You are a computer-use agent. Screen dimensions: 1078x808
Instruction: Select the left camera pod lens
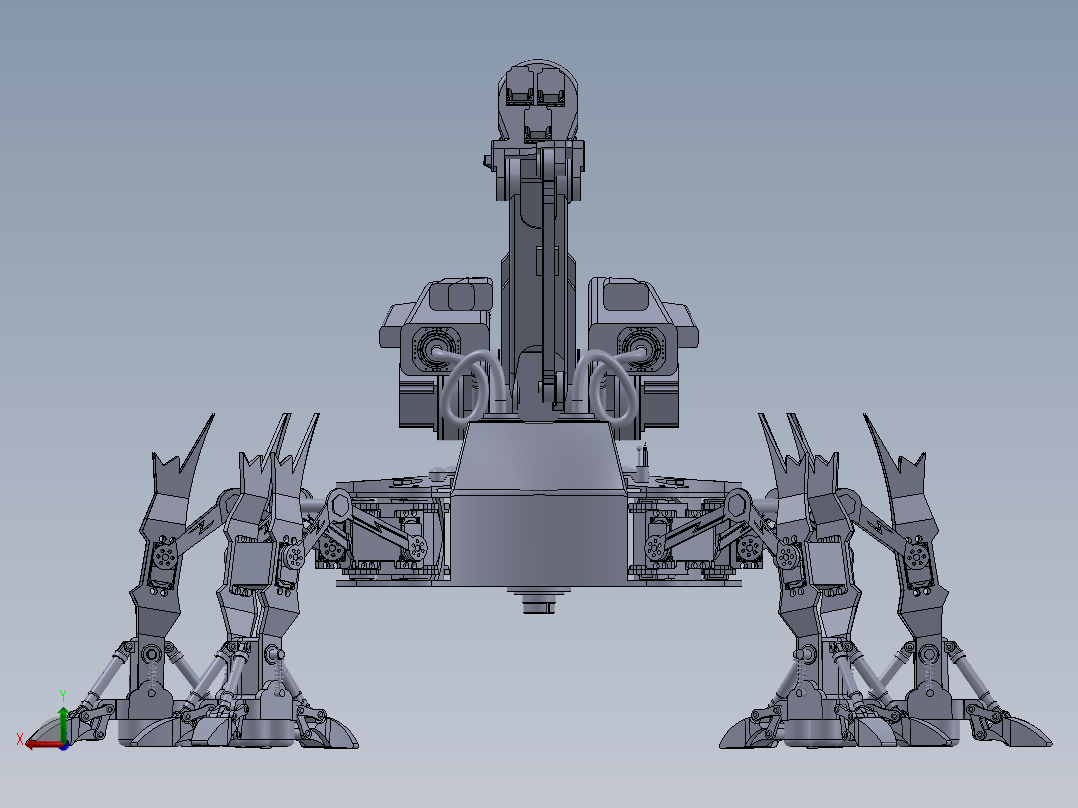pyautogui.click(x=435, y=349)
